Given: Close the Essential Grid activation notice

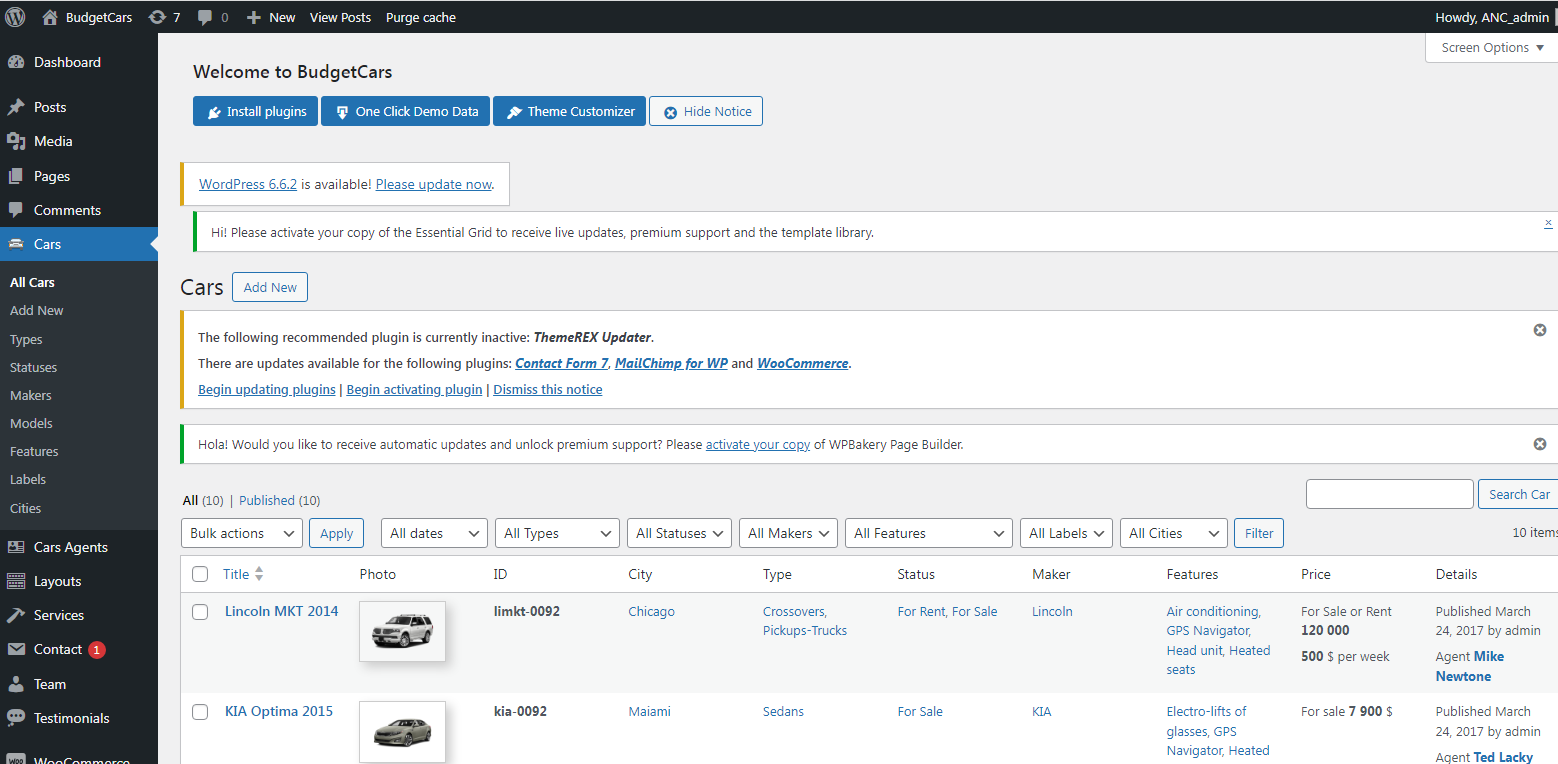Looking at the screenshot, I should pyautogui.click(x=1548, y=223).
